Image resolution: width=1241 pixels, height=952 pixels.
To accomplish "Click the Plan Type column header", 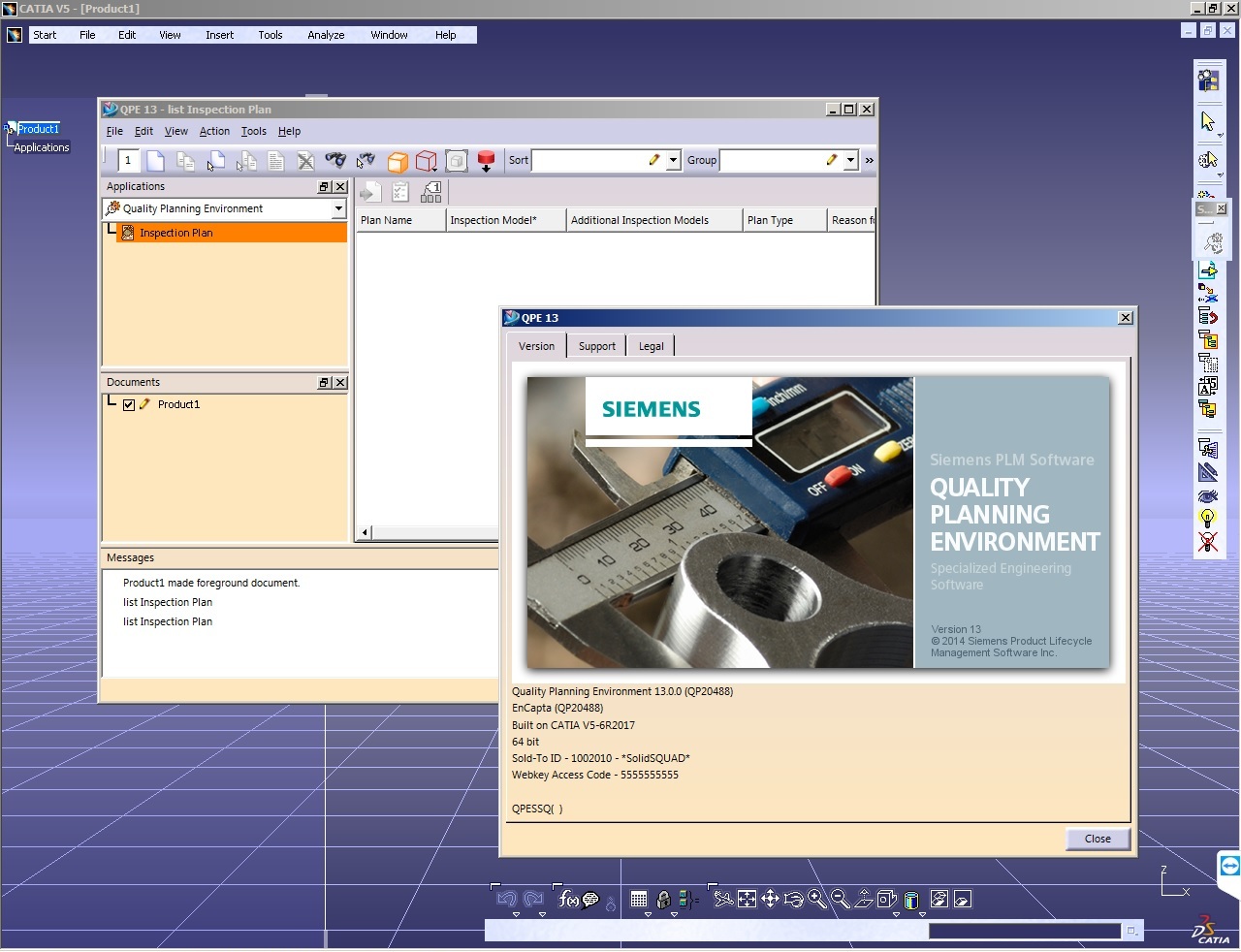I will pos(785,220).
